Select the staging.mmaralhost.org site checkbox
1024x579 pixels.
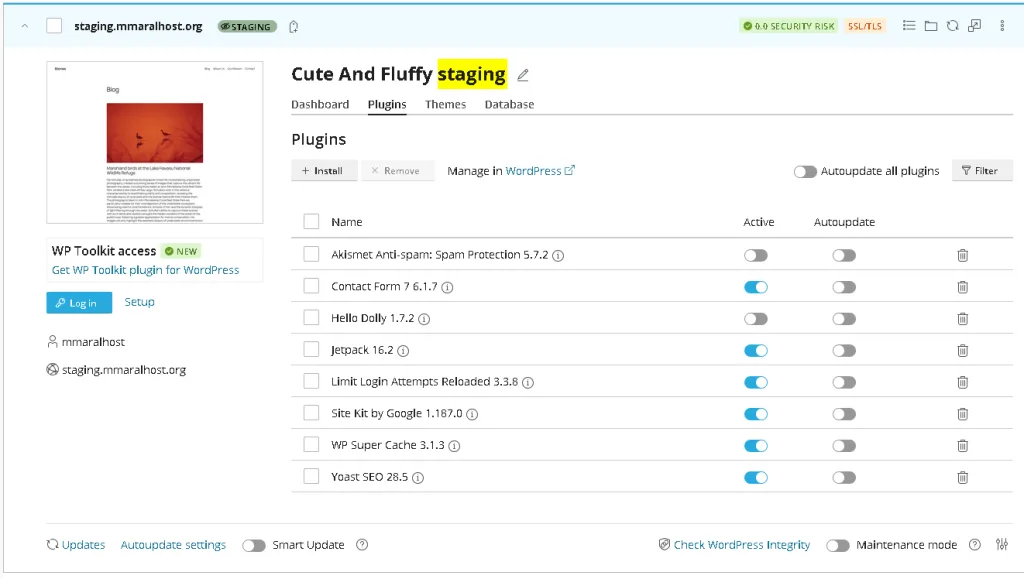click(x=54, y=26)
